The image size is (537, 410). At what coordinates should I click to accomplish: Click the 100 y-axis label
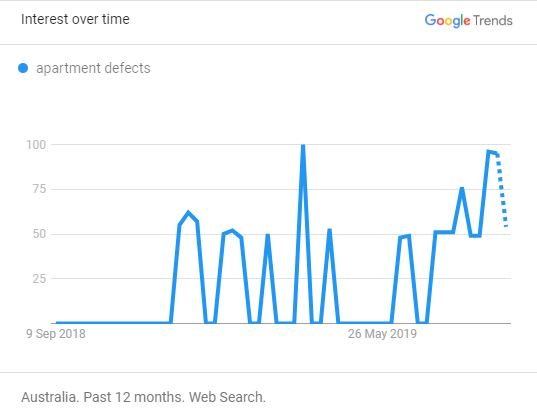click(x=36, y=145)
